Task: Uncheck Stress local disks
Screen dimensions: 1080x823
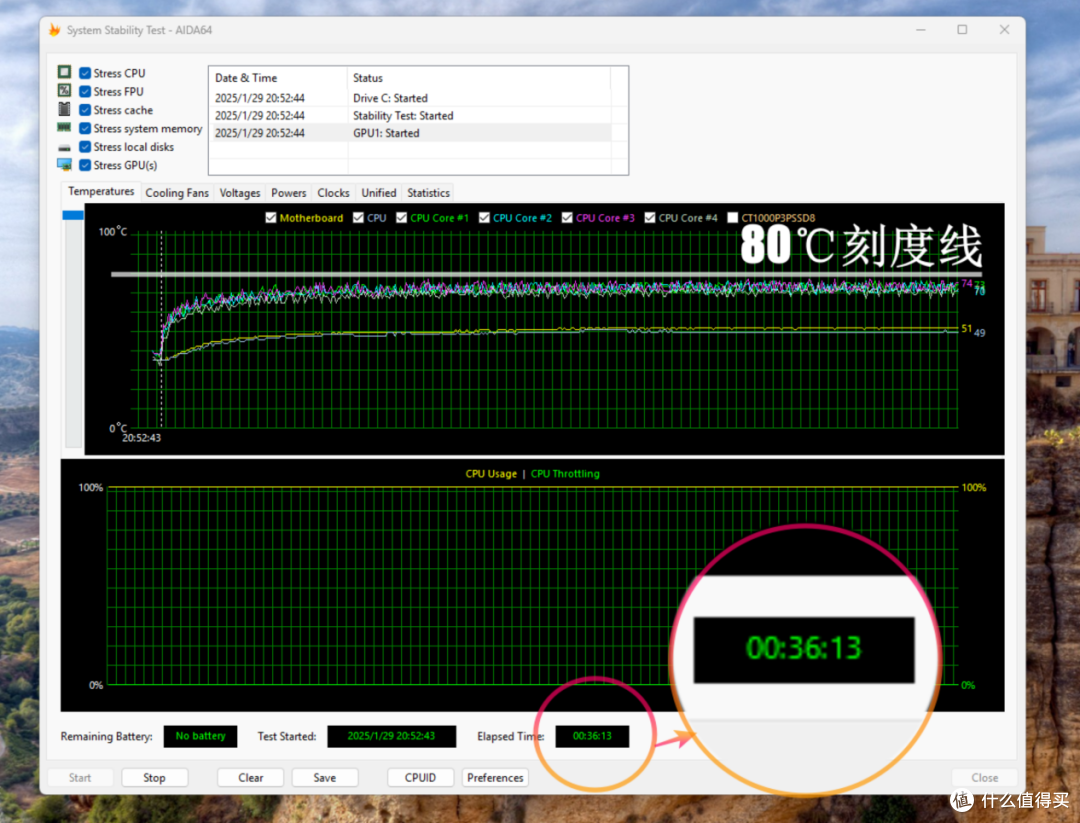Action: coord(85,147)
